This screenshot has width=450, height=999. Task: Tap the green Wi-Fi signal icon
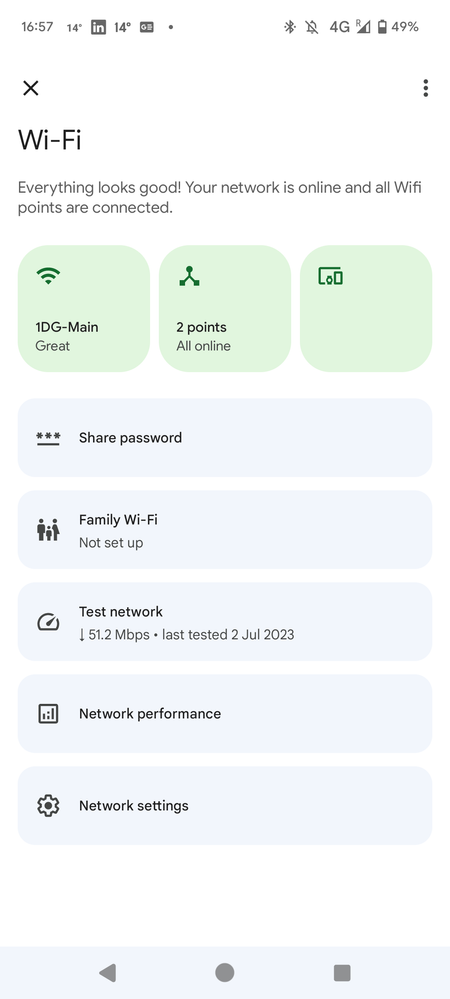(x=48, y=276)
